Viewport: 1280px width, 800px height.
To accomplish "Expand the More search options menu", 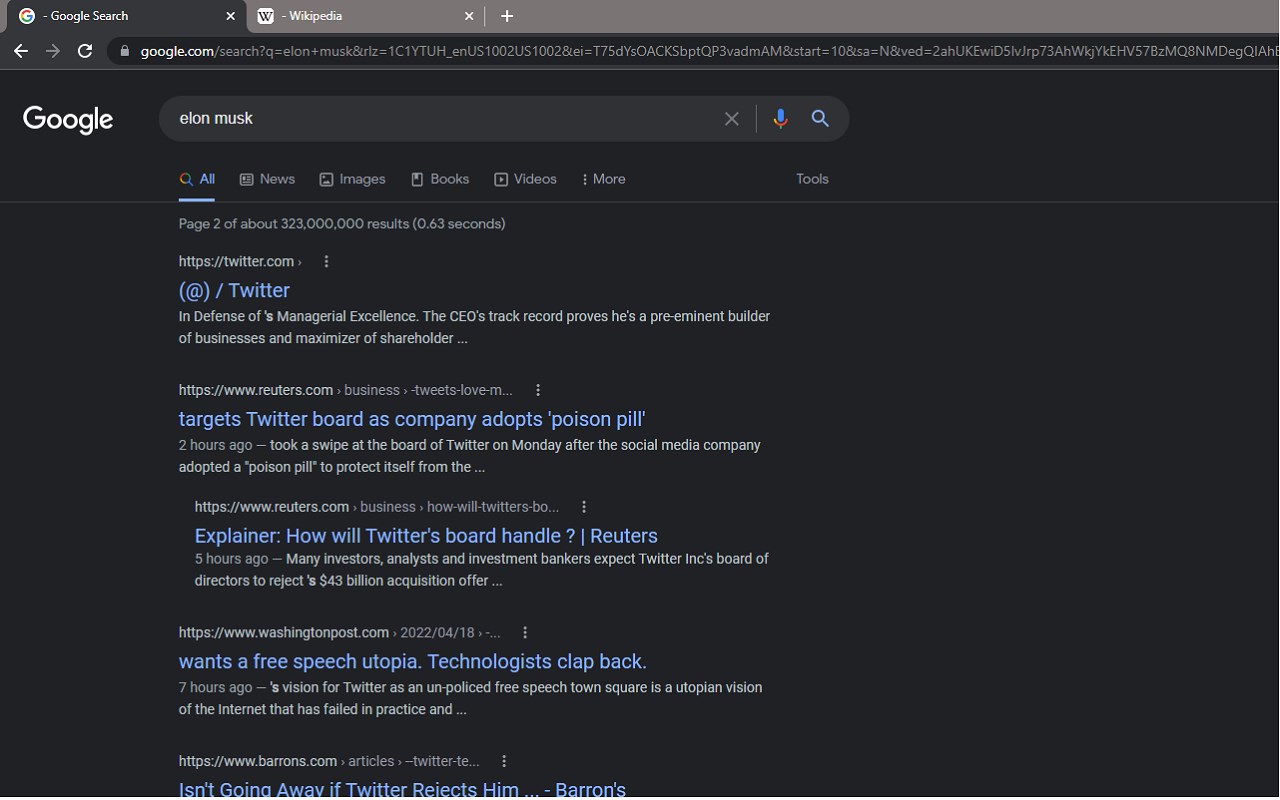I will click(603, 180).
